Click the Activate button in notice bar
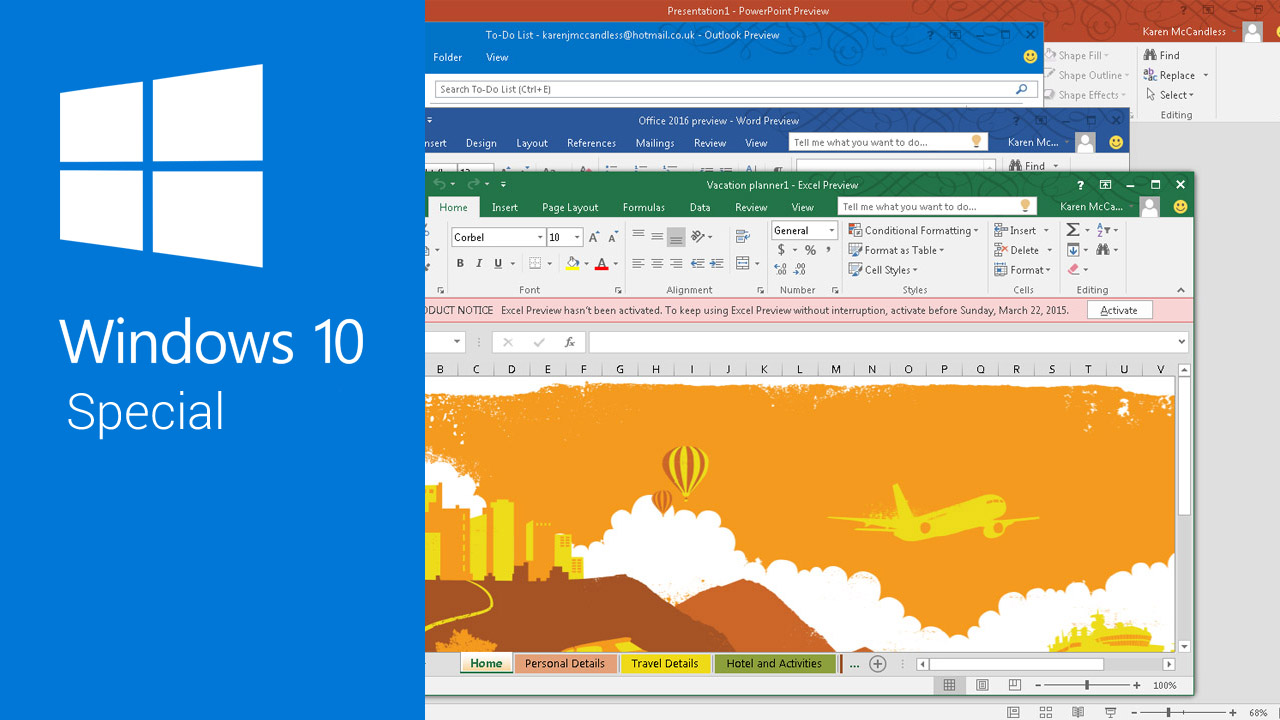The width and height of the screenshot is (1280, 720). point(1119,310)
